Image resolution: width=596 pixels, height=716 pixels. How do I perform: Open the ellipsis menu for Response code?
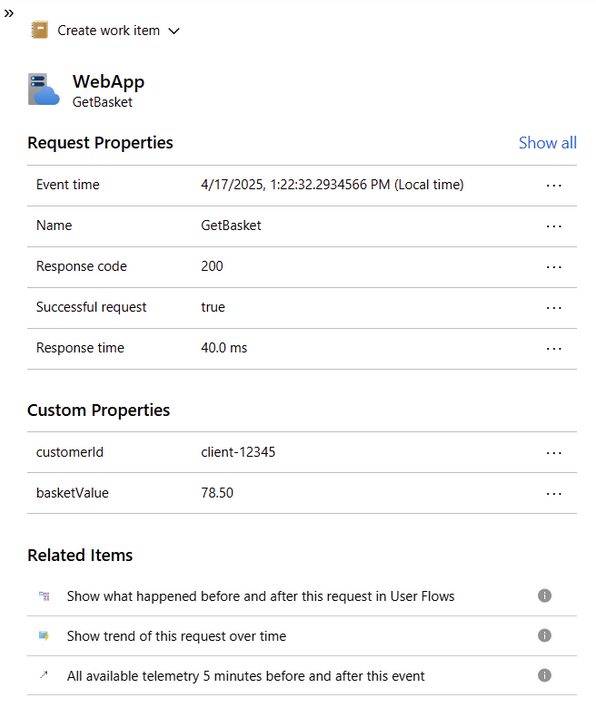click(554, 267)
